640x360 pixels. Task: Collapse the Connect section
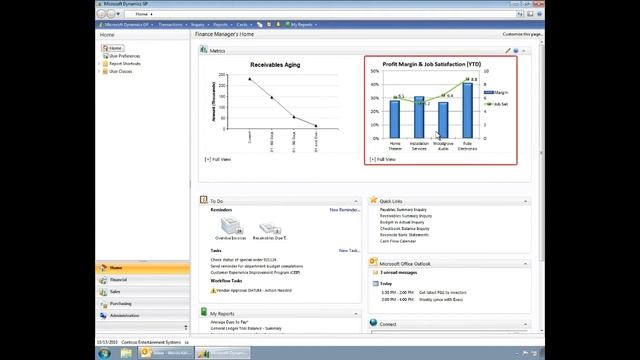tap(525, 324)
